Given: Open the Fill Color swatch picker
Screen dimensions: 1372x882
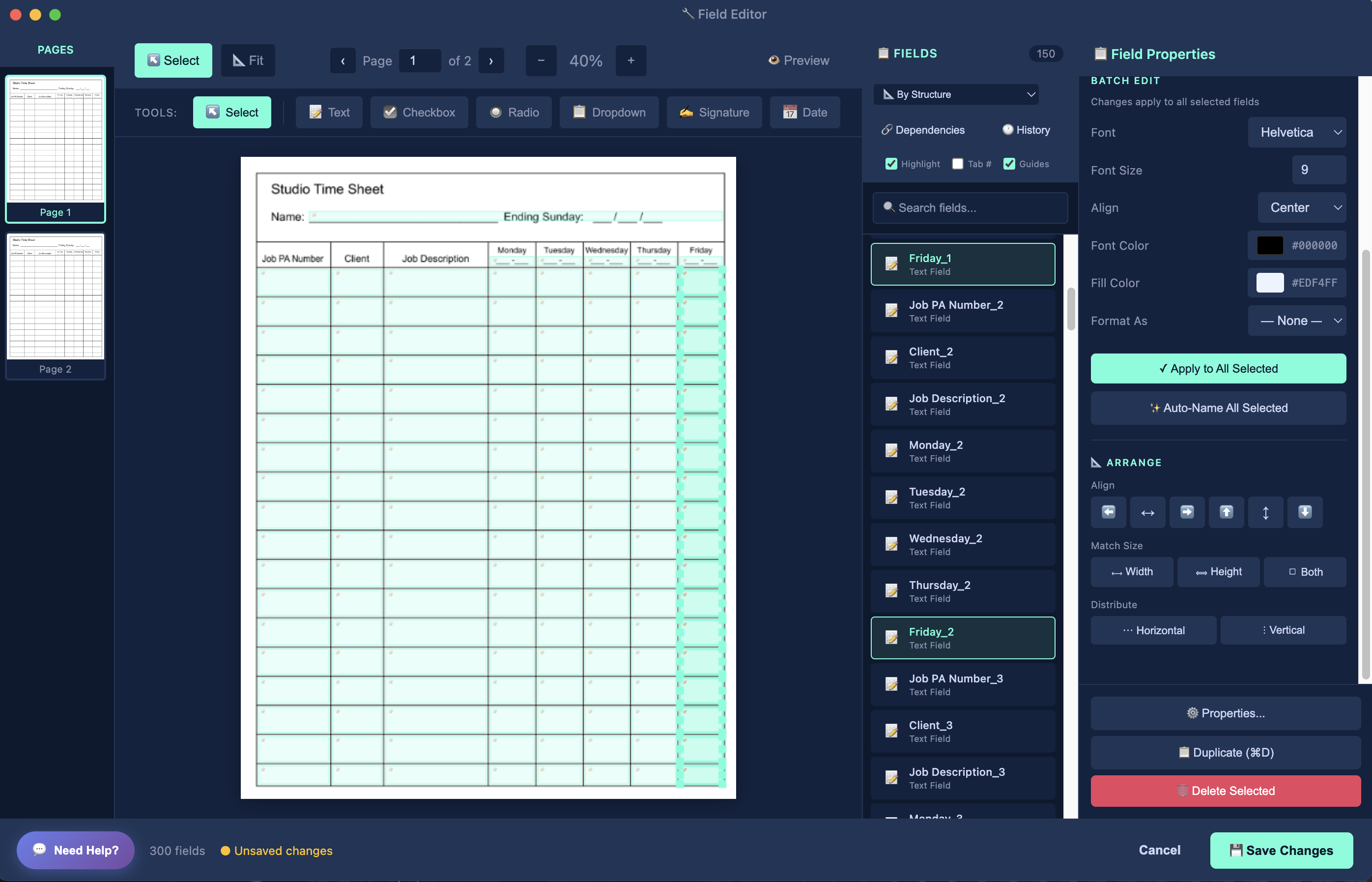Looking at the screenshot, I should (1270, 282).
